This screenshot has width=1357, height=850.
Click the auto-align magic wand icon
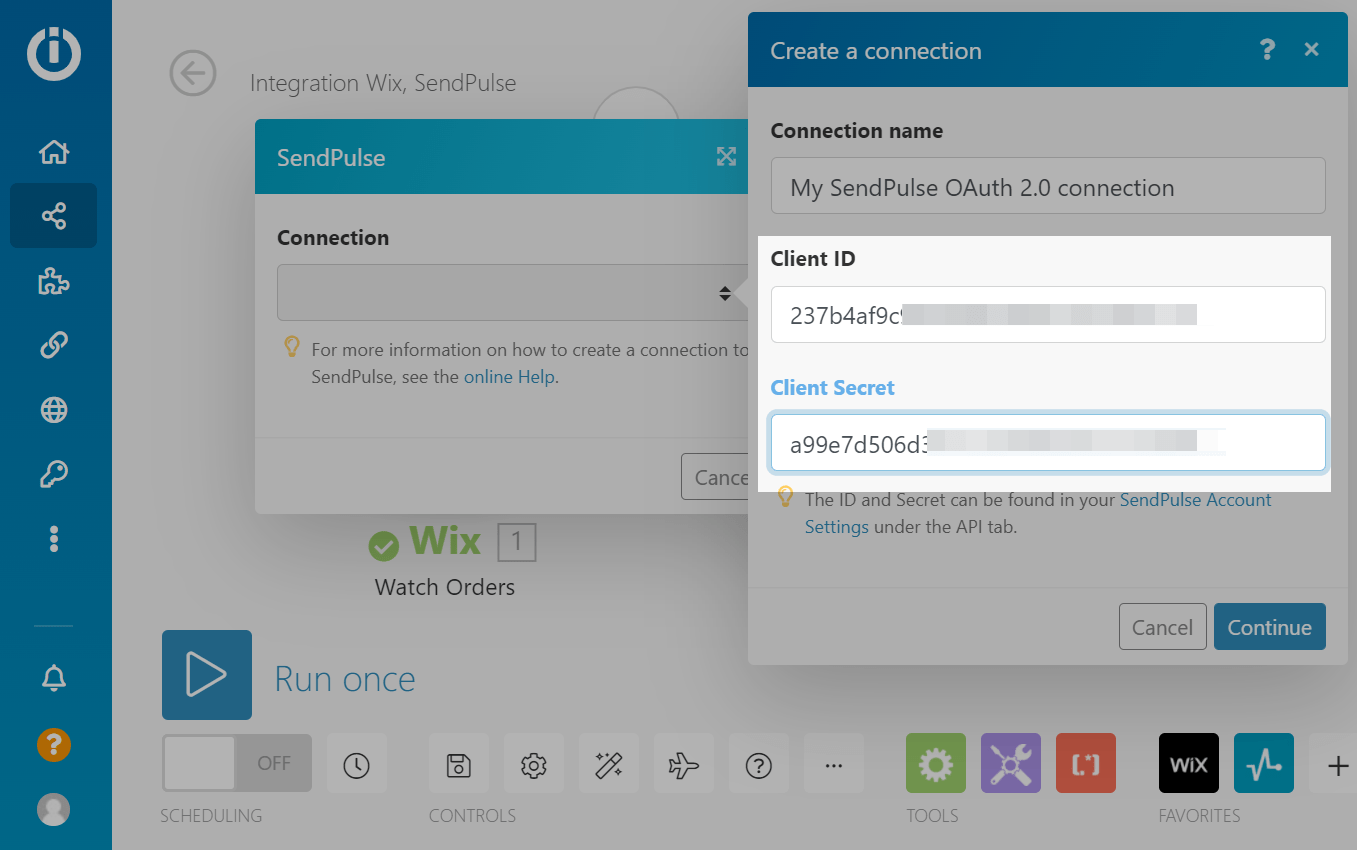tap(609, 765)
